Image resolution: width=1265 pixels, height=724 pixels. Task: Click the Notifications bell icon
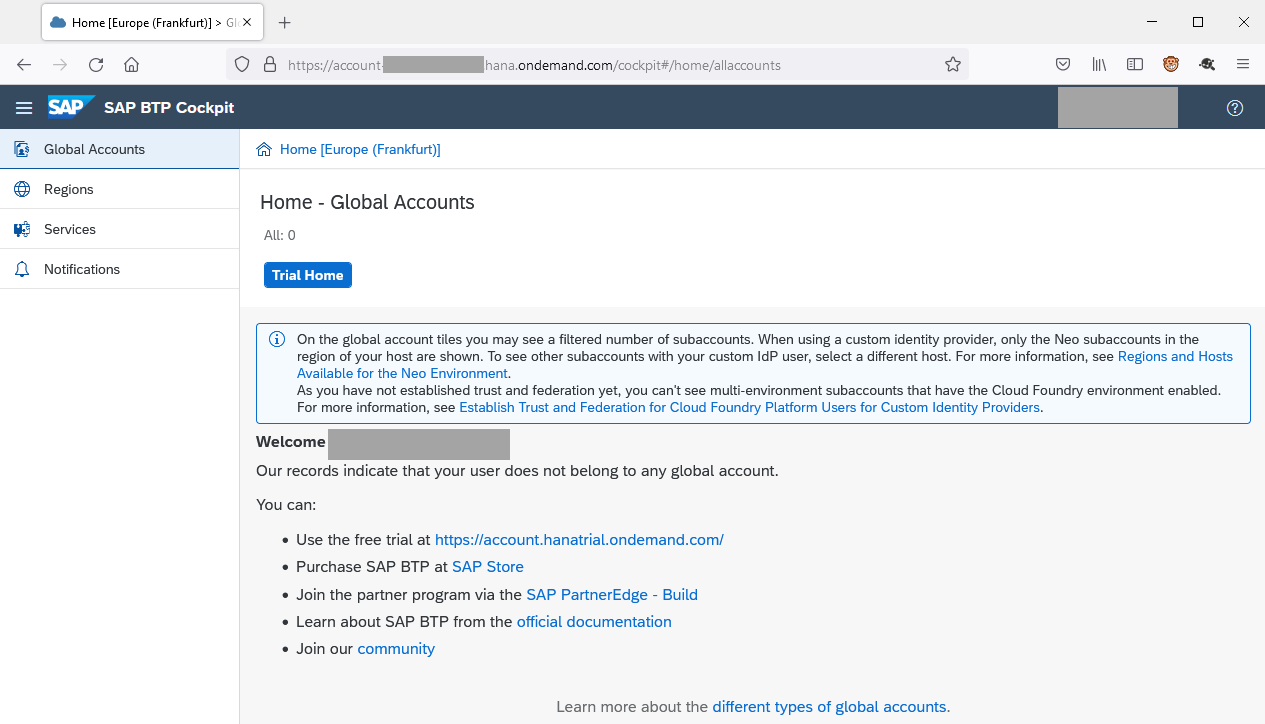tap(22, 269)
